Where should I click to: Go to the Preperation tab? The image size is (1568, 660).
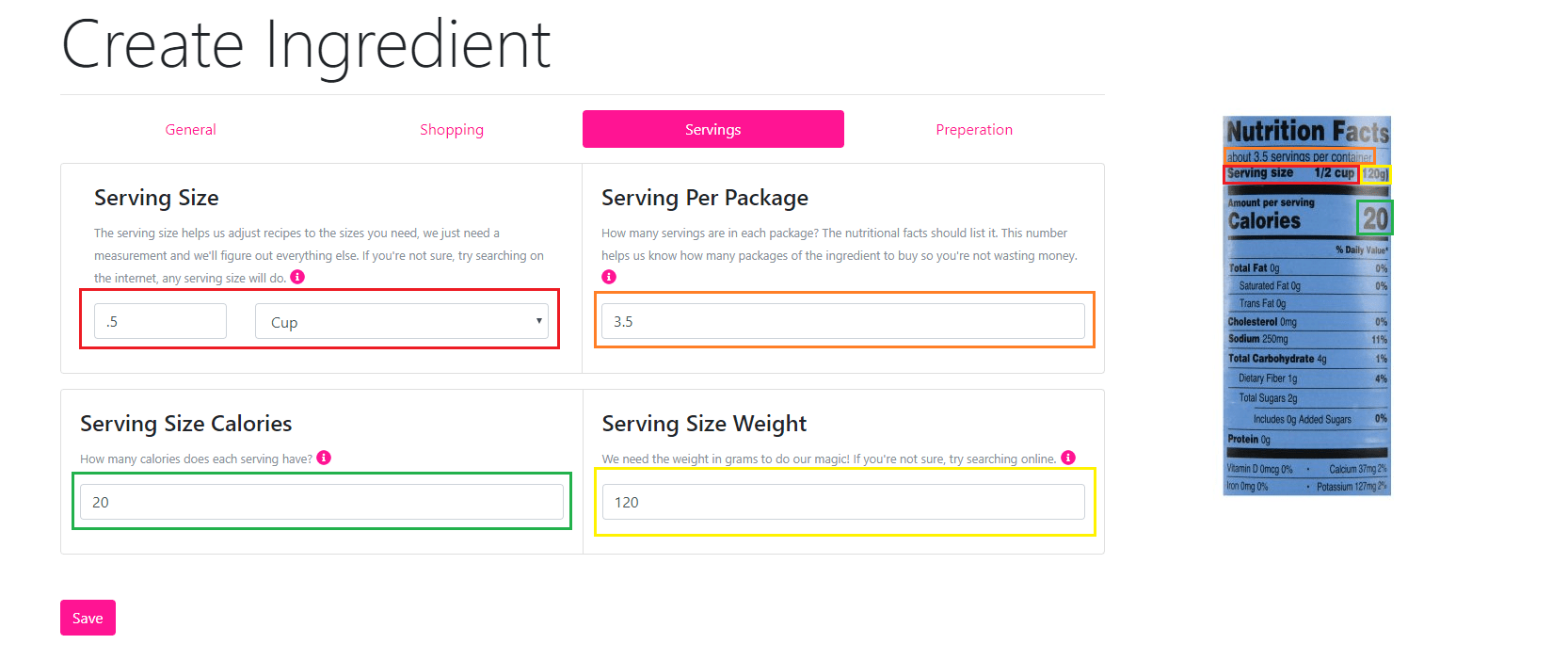pyautogui.click(x=974, y=130)
